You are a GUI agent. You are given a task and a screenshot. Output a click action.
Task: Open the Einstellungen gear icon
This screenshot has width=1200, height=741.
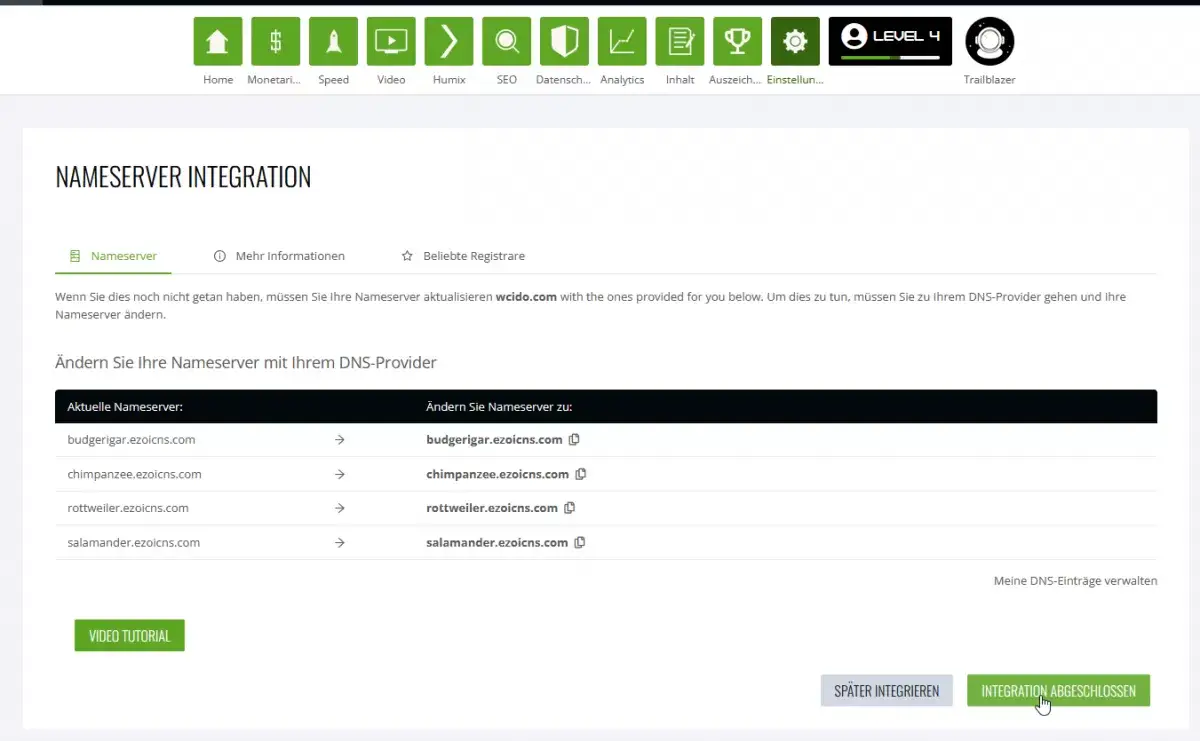pos(795,42)
